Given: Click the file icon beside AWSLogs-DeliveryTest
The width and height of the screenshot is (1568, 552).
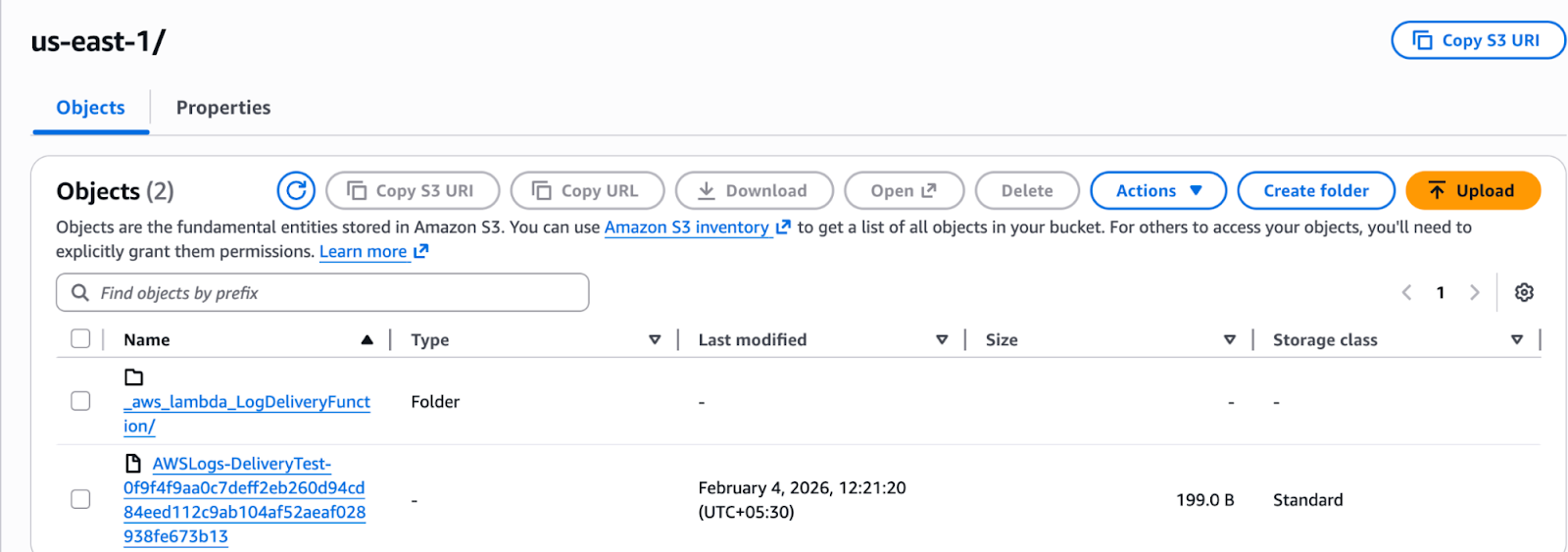Looking at the screenshot, I should point(133,463).
